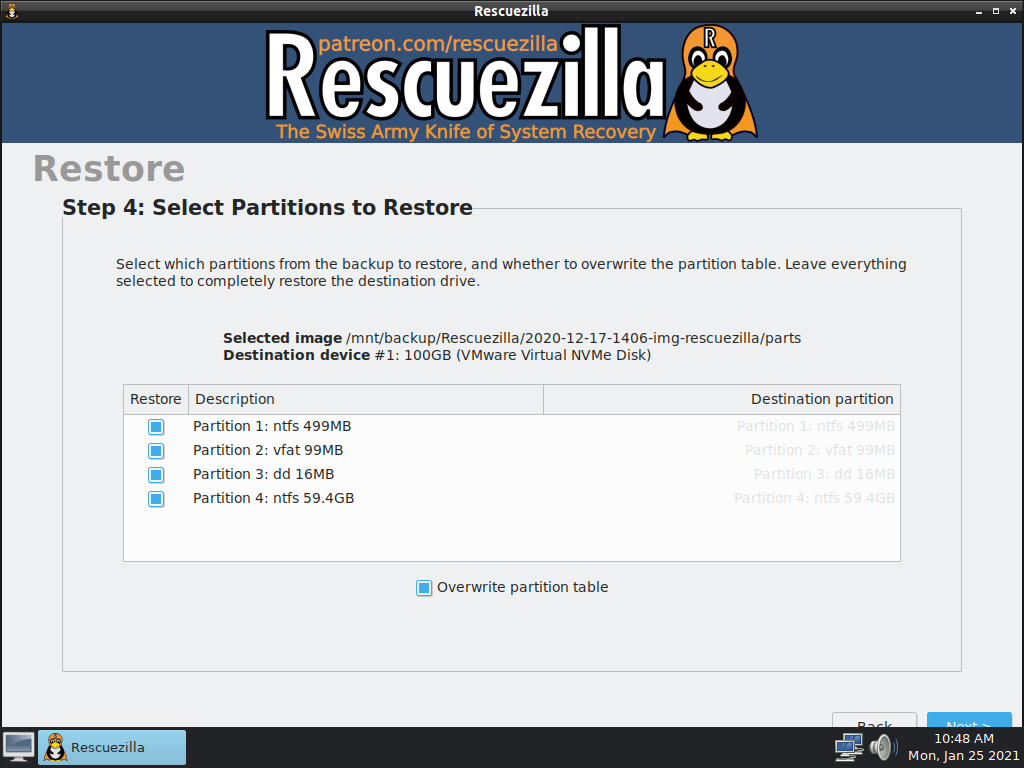
Task: Open destination dropdown for Partition 4 ntfs 59.4GB
Action: pyautogui.click(x=814, y=499)
